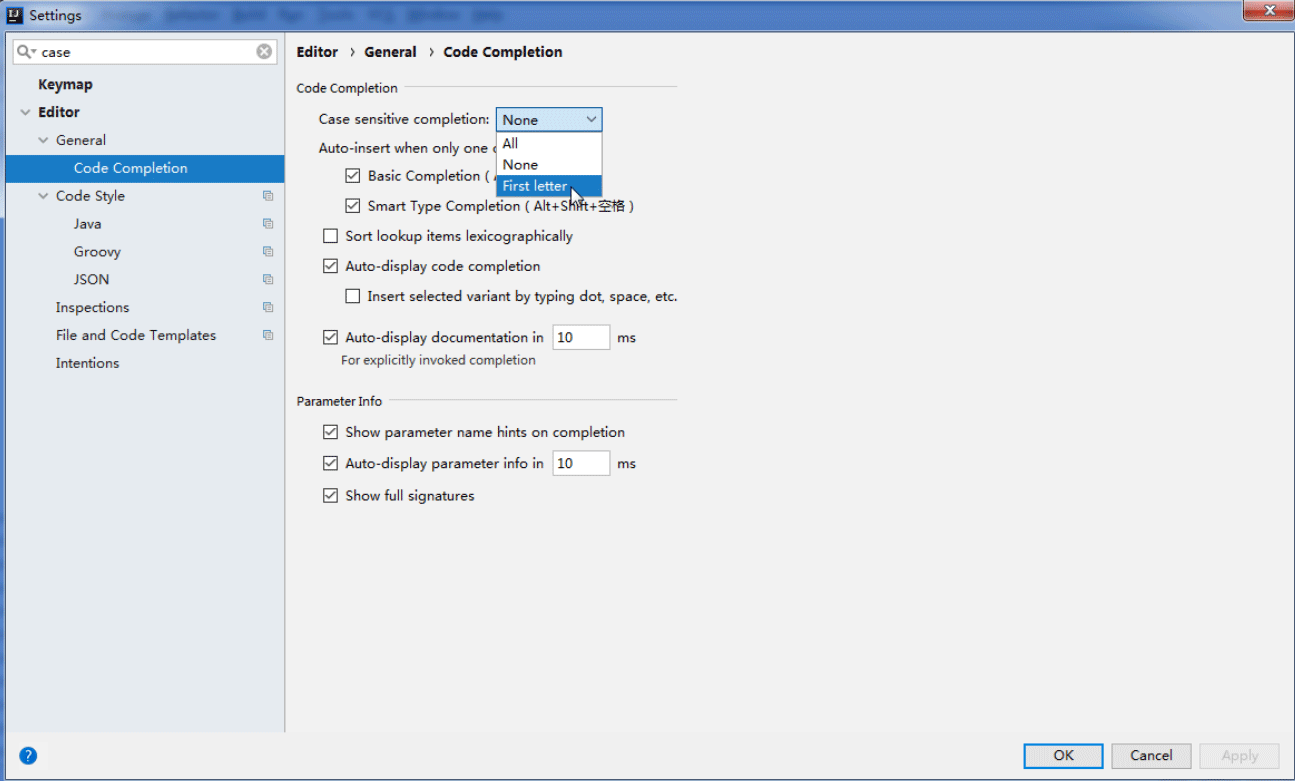Click the copy icon beside JSON
The height and width of the screenshot is (781, 1295).
click(268, 280)
